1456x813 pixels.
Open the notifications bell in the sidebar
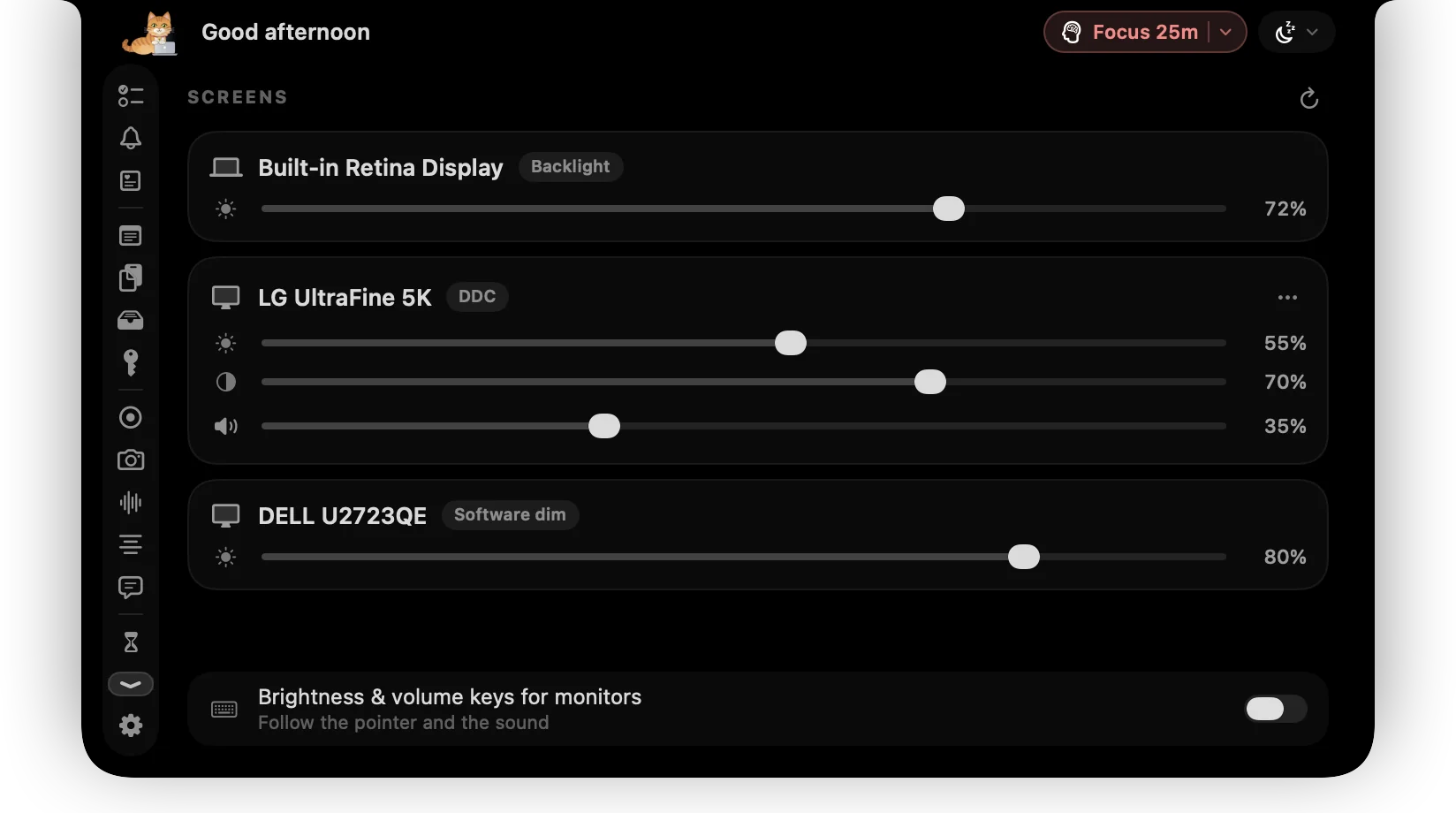pos(131,138)
